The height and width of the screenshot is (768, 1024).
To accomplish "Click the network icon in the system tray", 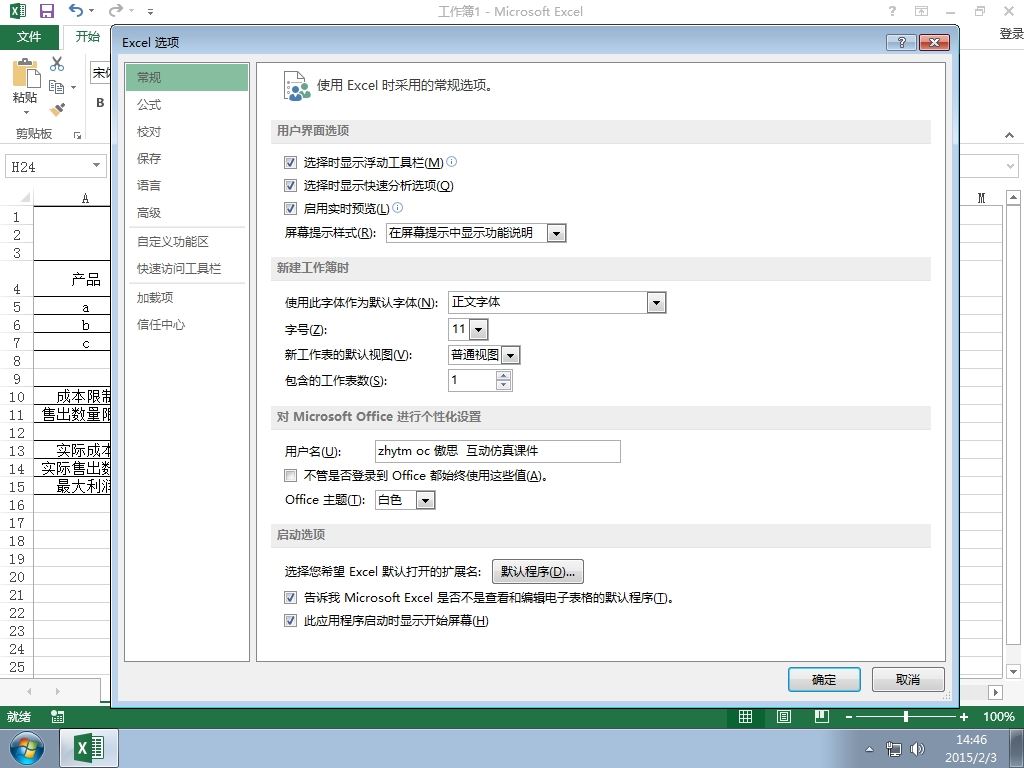I will point(893,748).
